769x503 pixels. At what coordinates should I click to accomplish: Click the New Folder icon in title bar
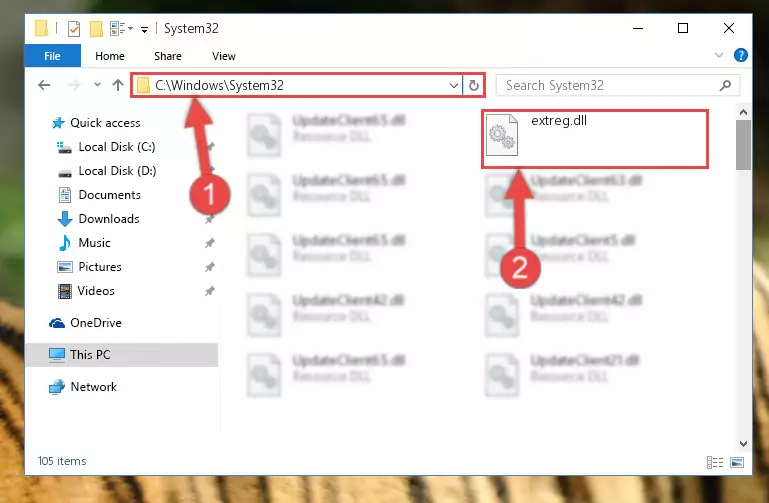click(96, 29)
